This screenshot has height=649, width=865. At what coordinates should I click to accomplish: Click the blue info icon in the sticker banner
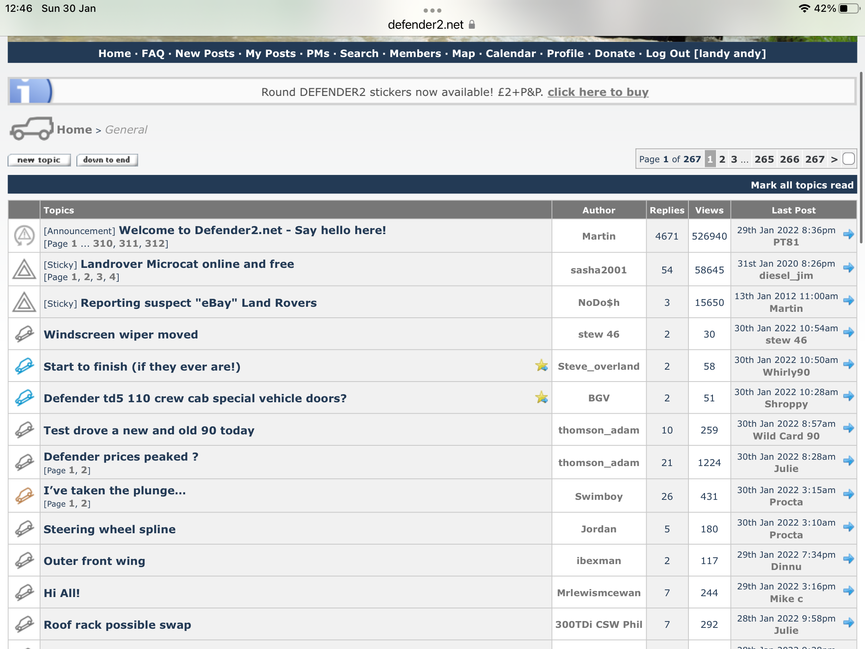(31, 91)
